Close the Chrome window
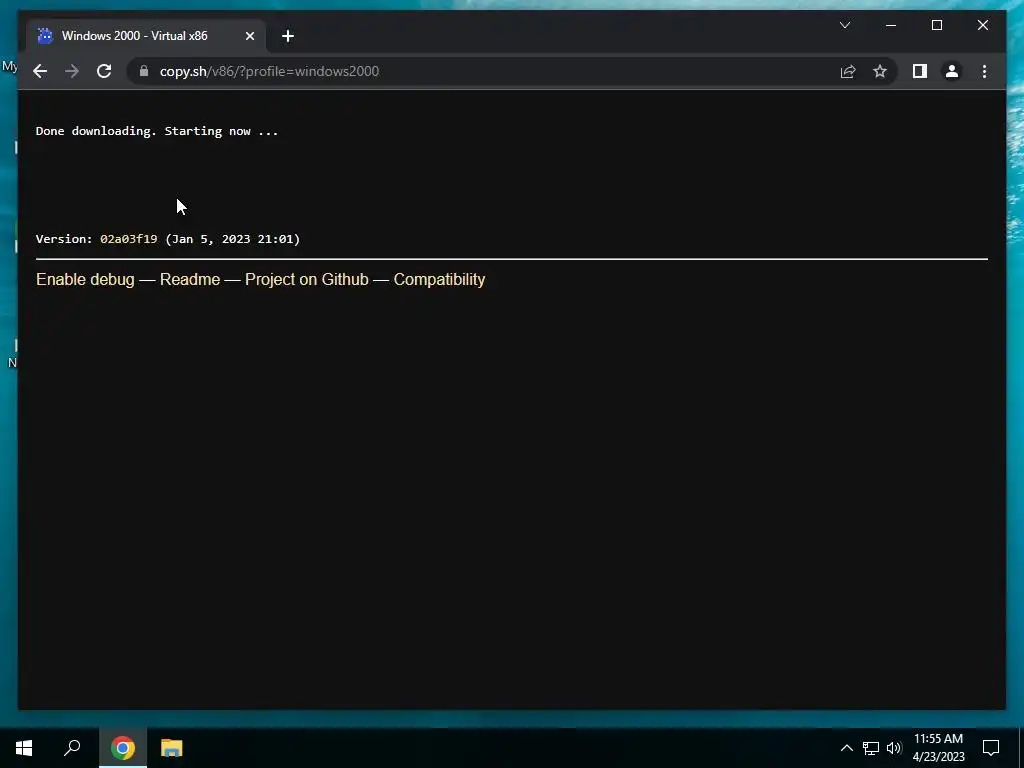 [x=982, y=25]
